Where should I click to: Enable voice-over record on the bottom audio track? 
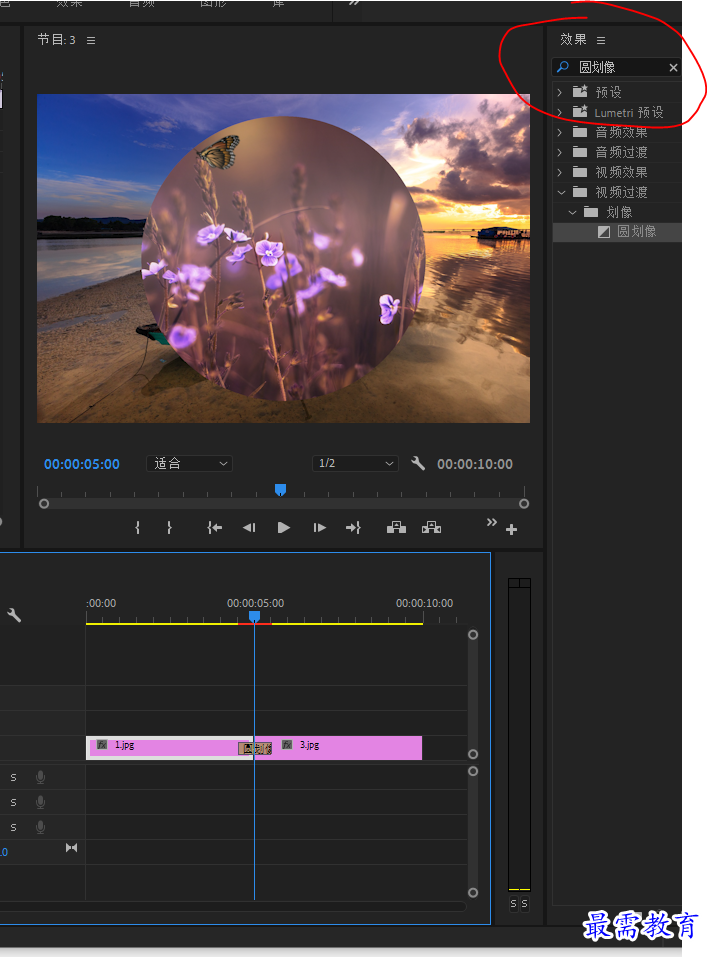click(x=40, y=827)
